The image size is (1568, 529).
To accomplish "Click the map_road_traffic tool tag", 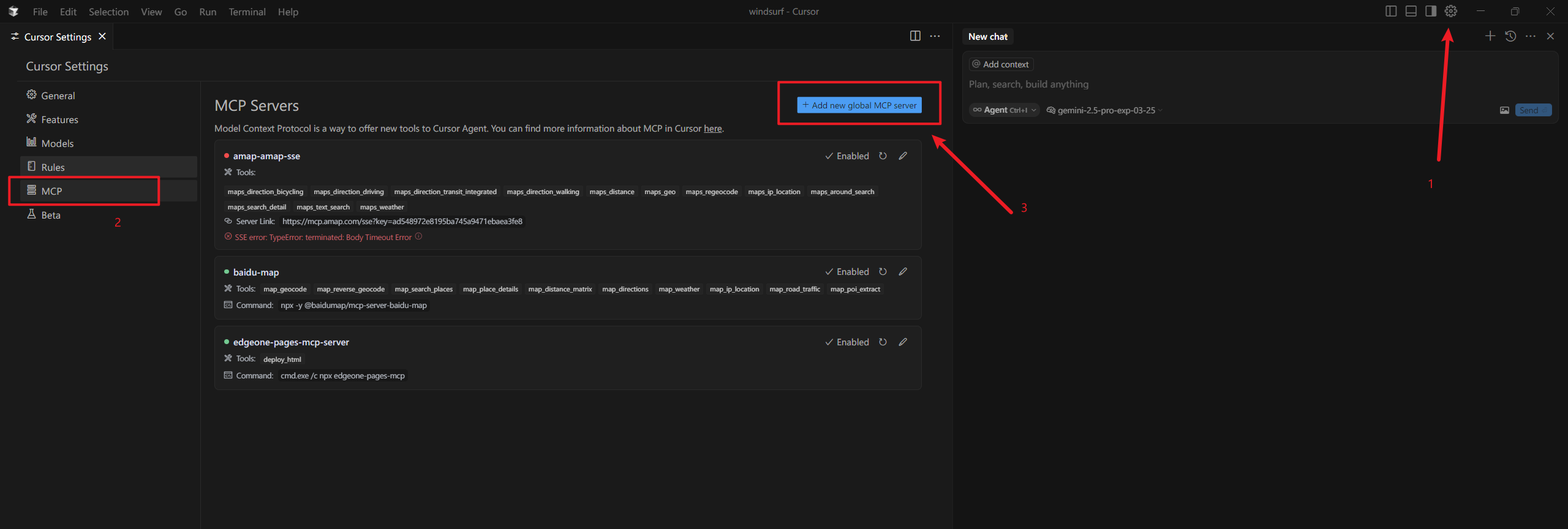I will click(x=794, y=289).
